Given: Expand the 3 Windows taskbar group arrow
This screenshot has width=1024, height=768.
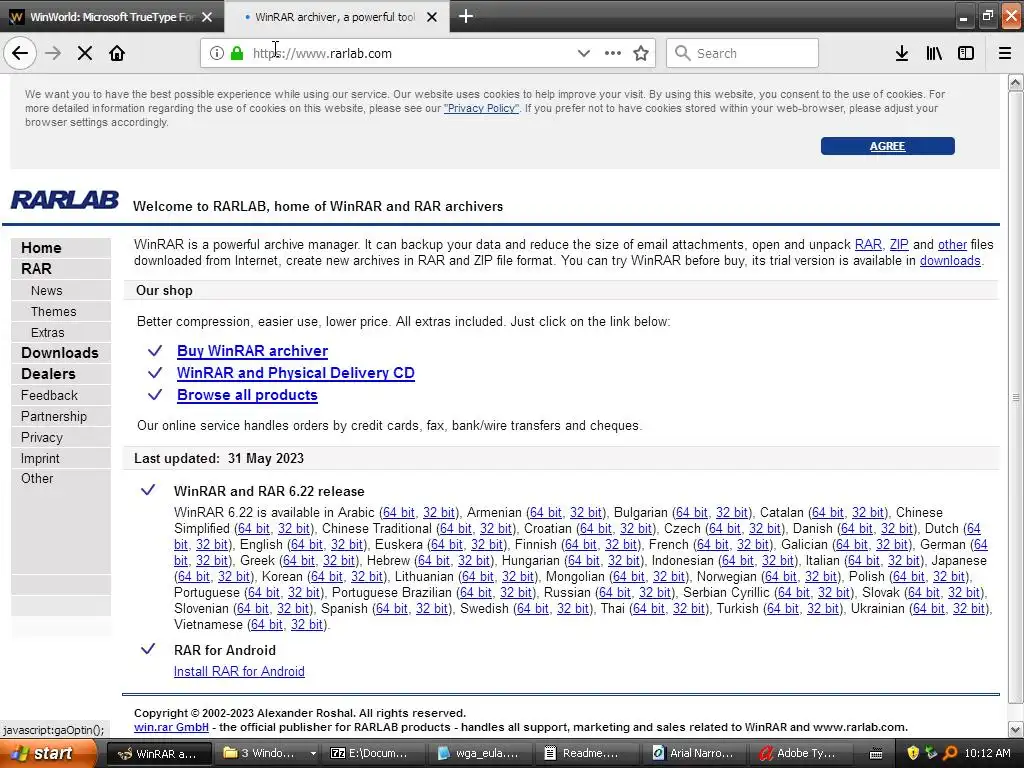Looking at the screenshot, I should (313, 754).
